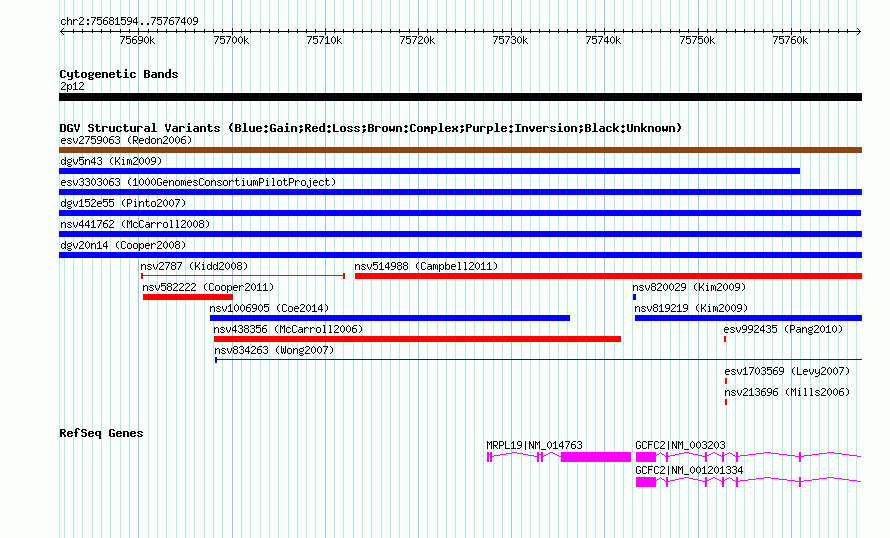Select the first exon block of GCFC2 NM_003203
This screenshot has width=890, height=538.
pos(646,457)
